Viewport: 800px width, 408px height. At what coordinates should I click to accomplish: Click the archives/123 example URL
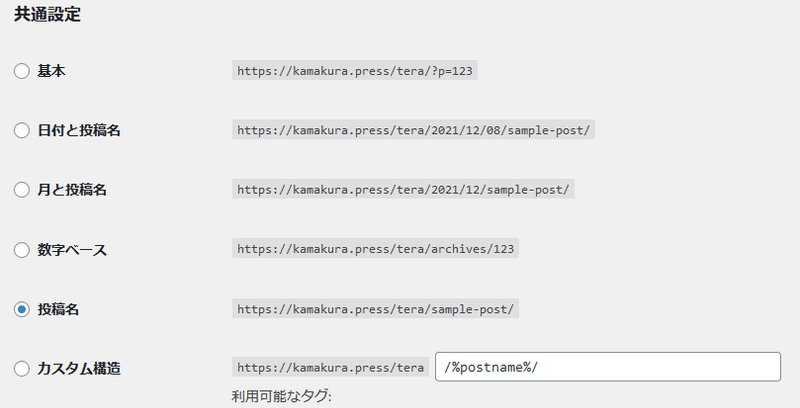(x=376, y=249)
